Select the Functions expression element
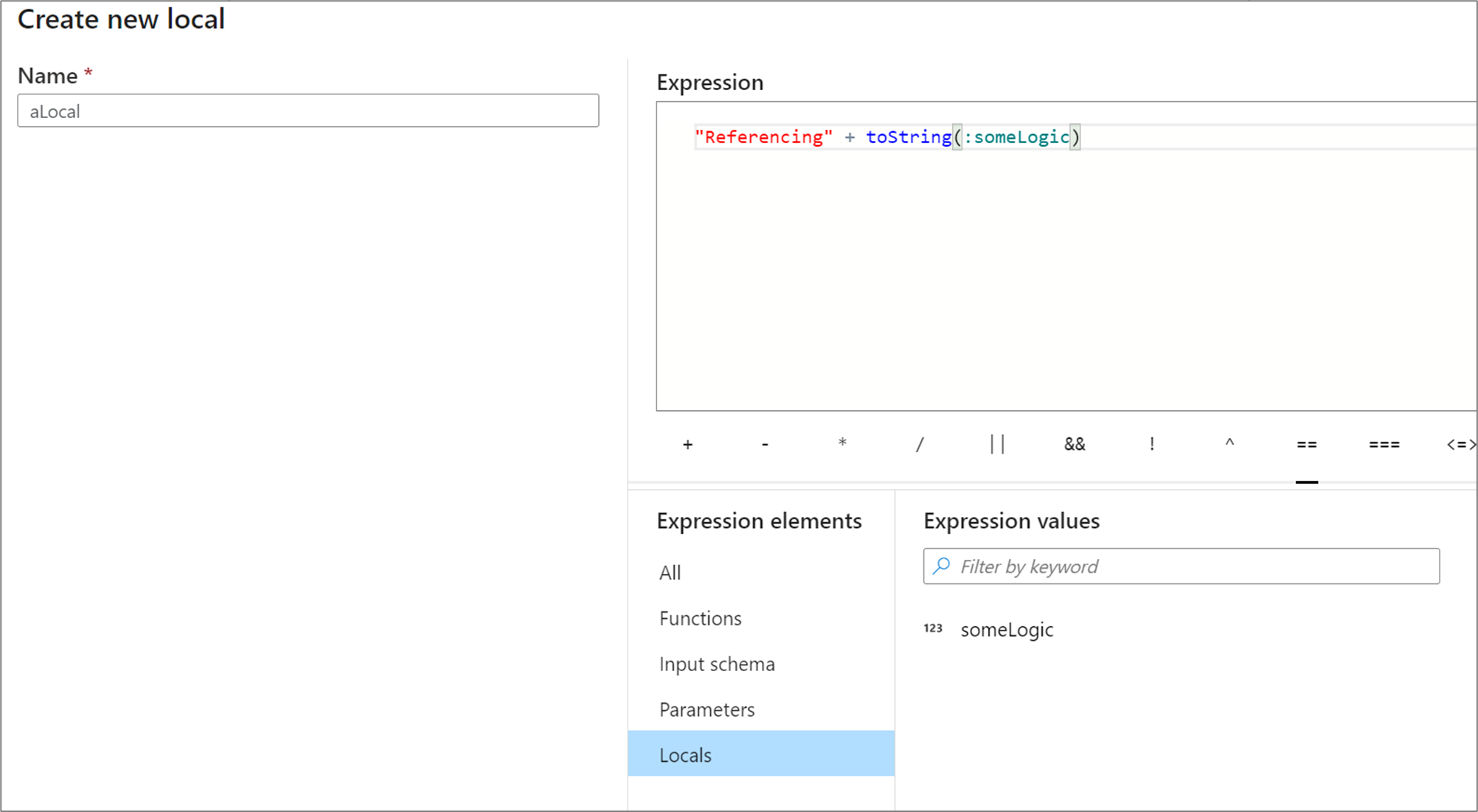Image resolution: width=1478 pixels, height=812 pixels. click(700, 616)
